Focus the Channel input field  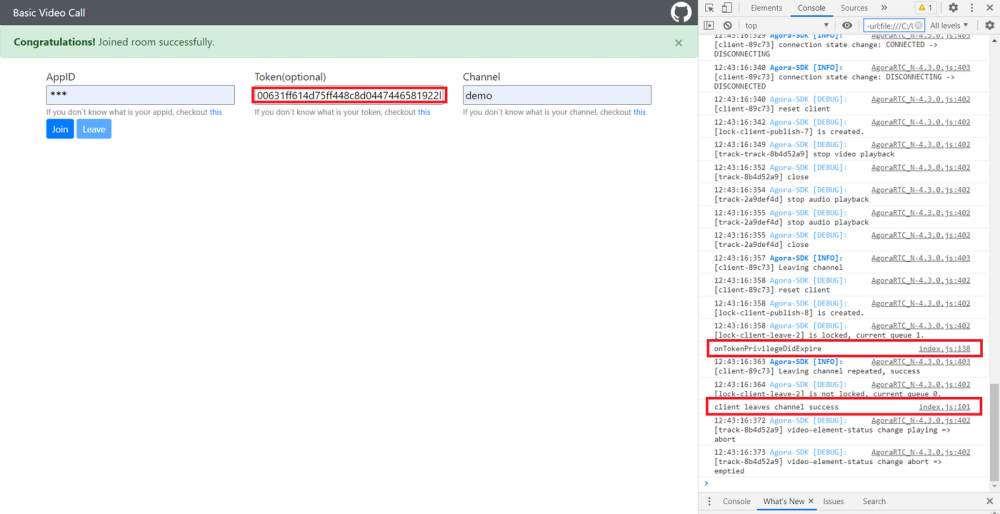pyautogui.click(x=557, y=95)
